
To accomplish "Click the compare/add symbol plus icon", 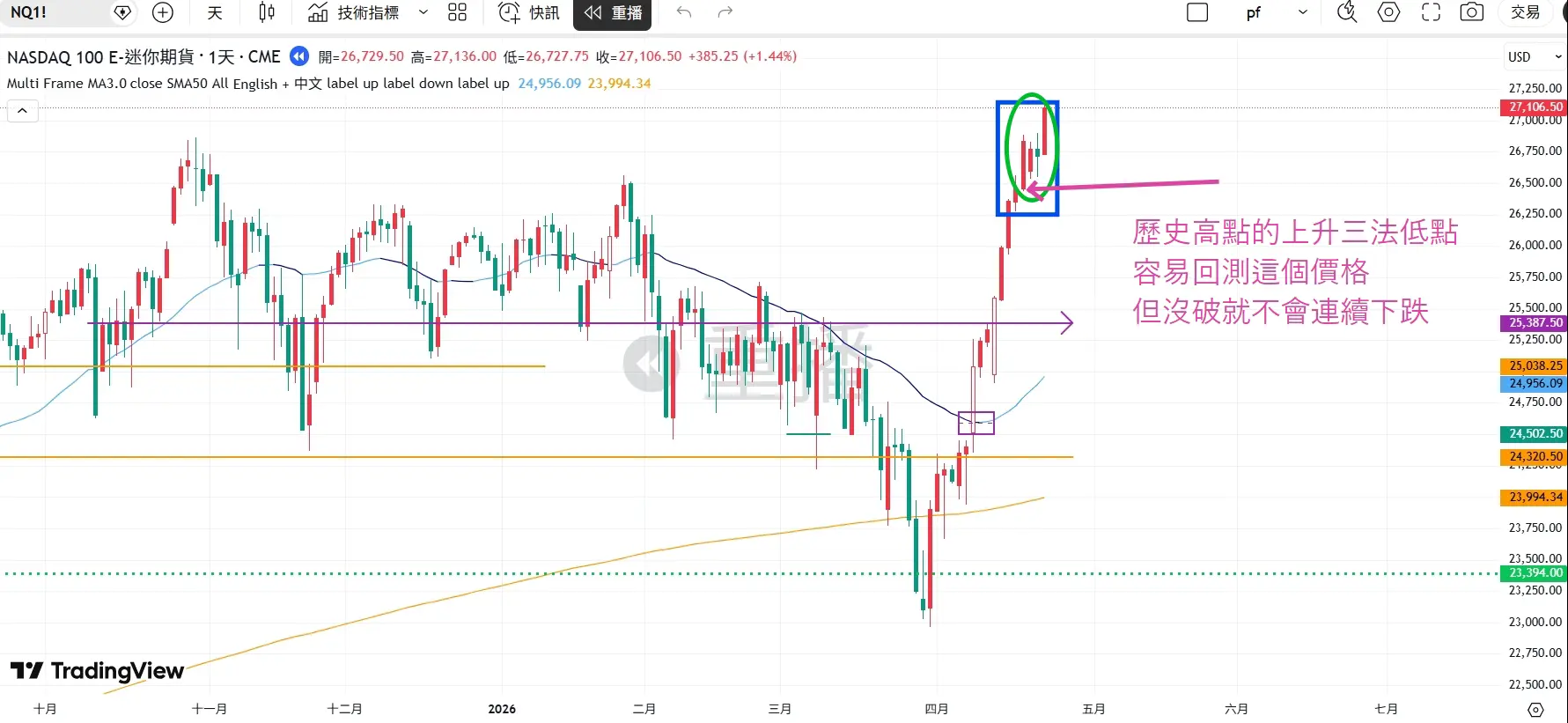I will pyautogui.click(x=163, y=12).
